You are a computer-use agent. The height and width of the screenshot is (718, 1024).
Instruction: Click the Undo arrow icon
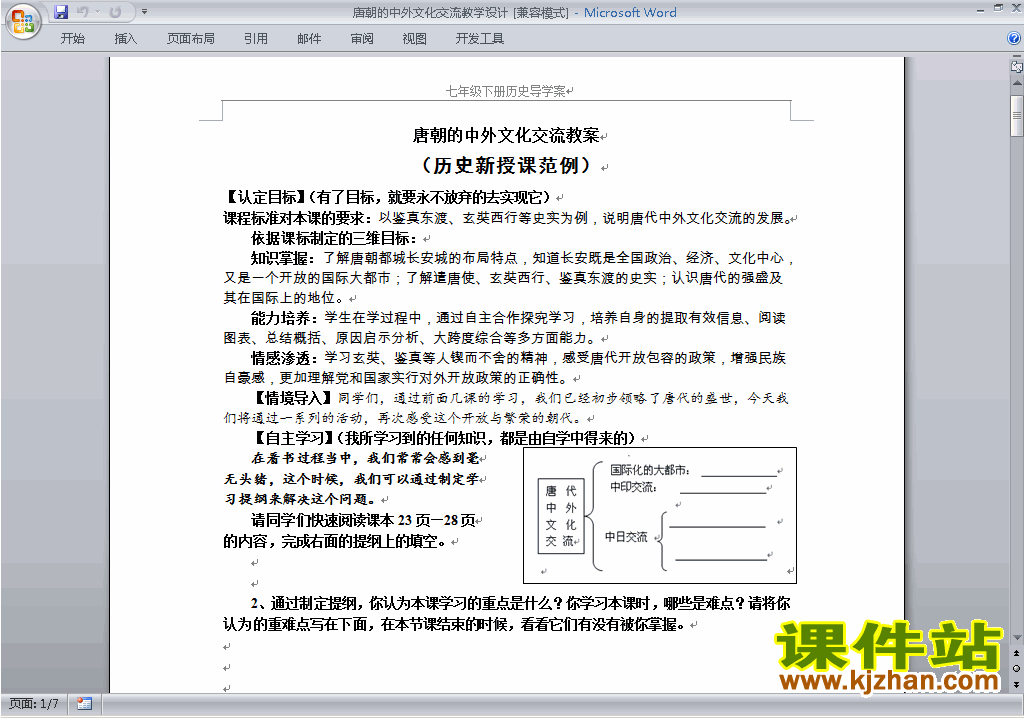tap(82, 12)
